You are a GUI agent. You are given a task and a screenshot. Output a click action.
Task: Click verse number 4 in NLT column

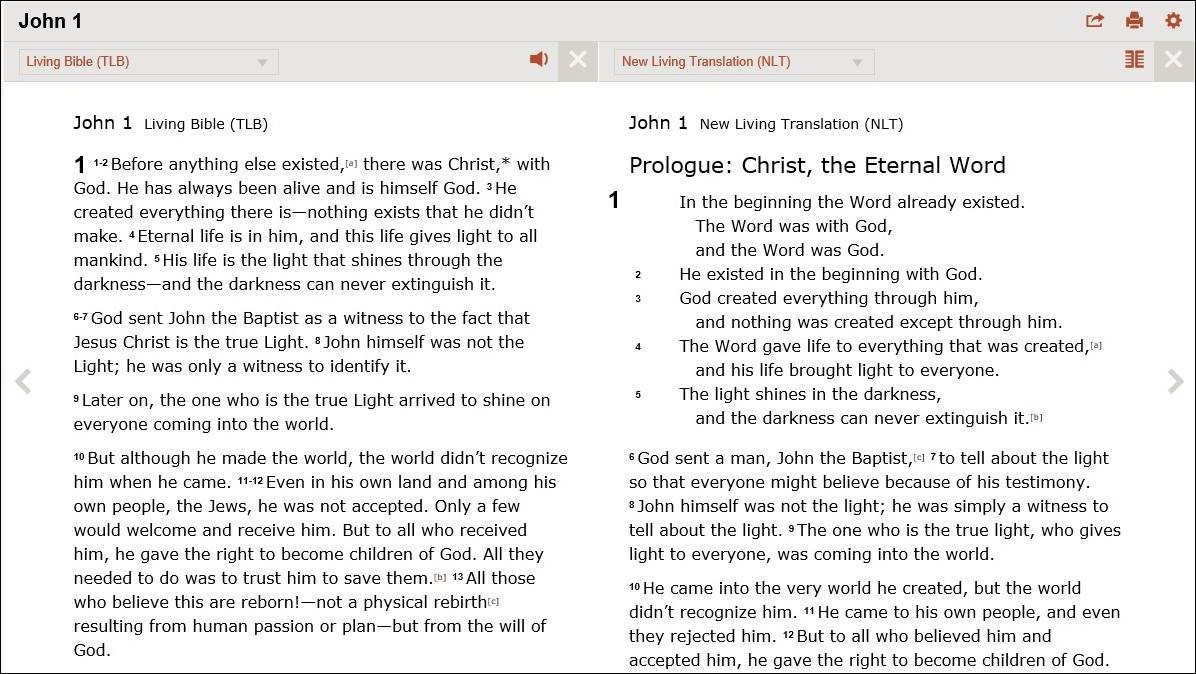click(638, 346)
